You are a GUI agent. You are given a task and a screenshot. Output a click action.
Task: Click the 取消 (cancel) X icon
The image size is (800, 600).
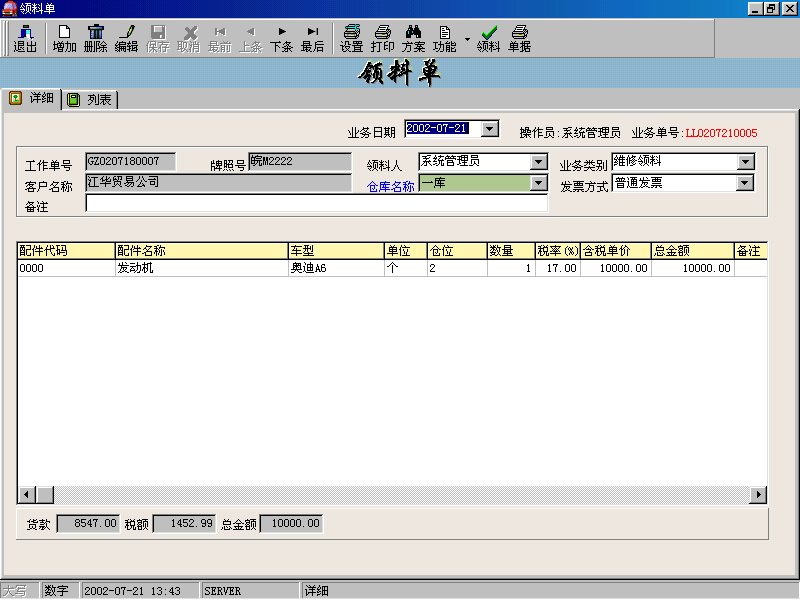pos(189,39)
